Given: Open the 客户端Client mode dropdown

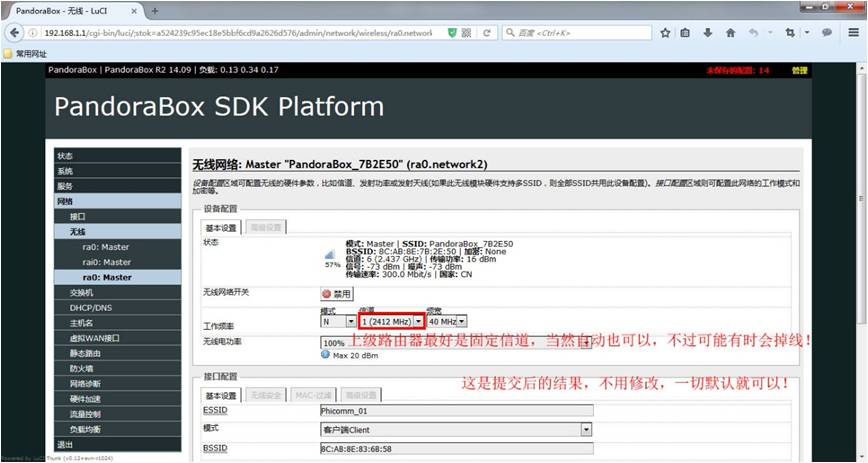Looking at the screenshot, I should [456, 430].
